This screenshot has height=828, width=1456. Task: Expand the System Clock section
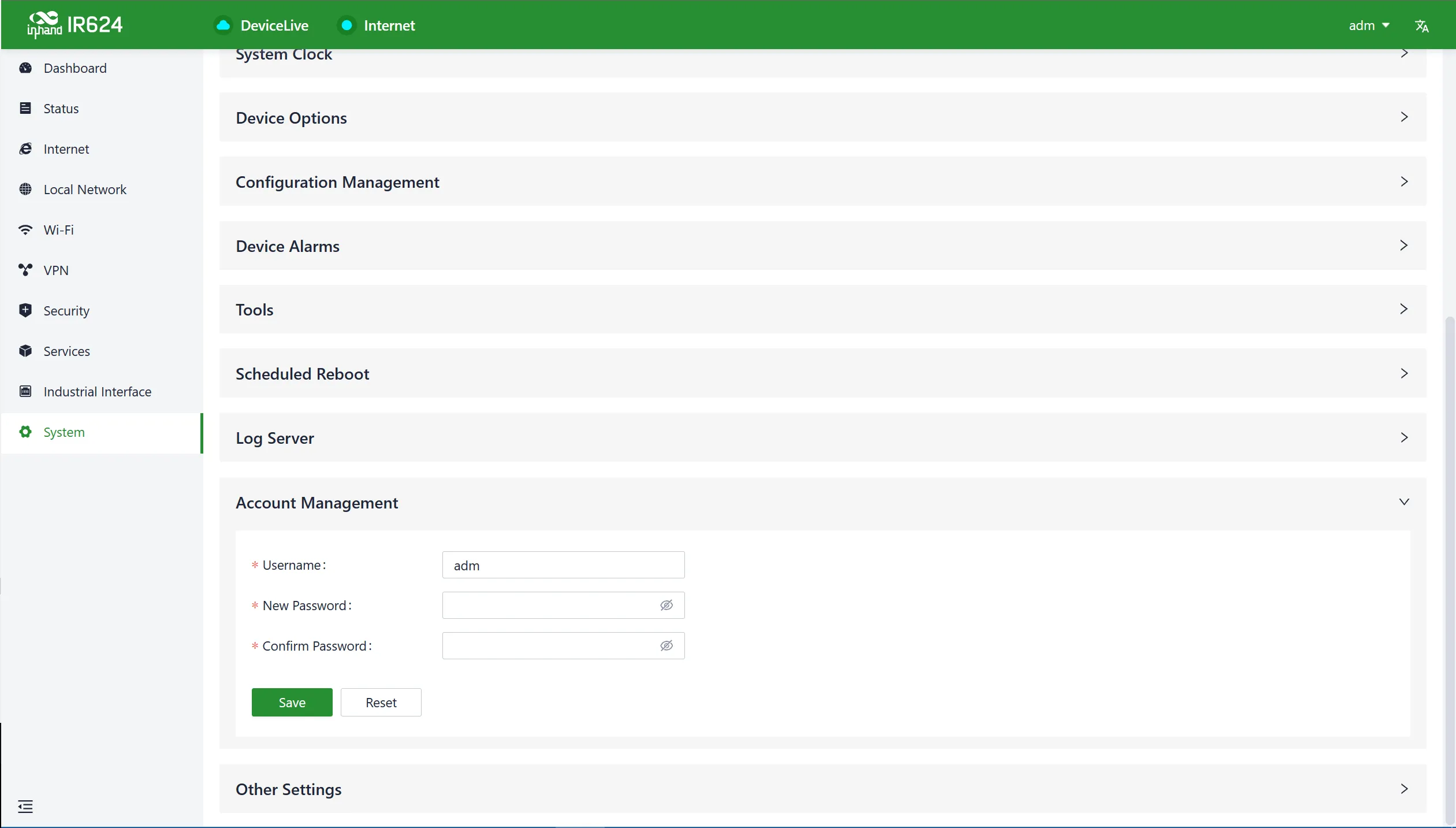pos(822,62)
